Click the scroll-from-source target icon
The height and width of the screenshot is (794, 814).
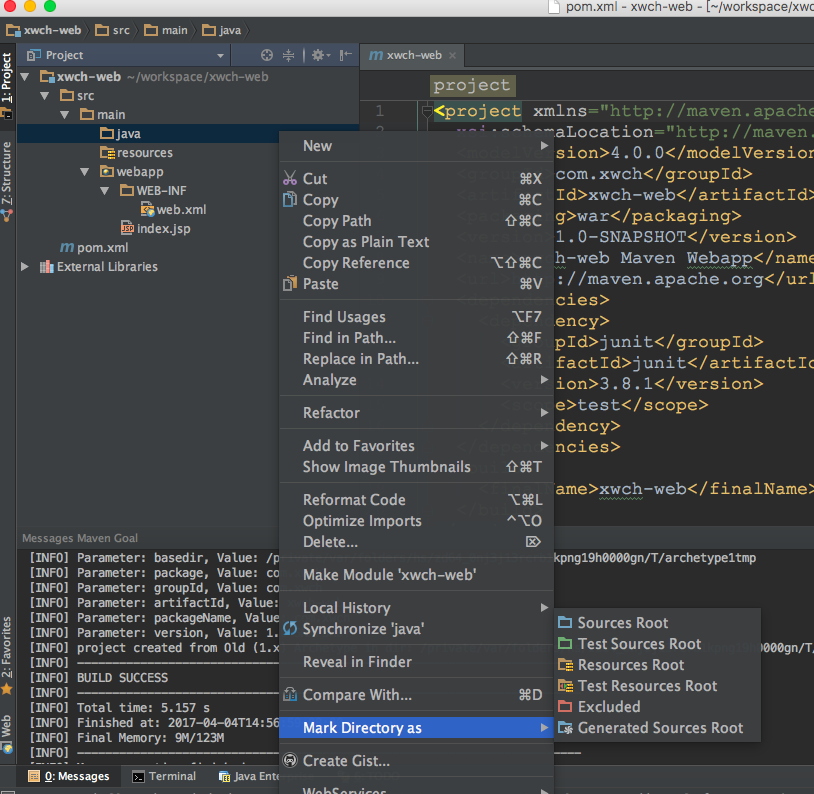point(267,55)
